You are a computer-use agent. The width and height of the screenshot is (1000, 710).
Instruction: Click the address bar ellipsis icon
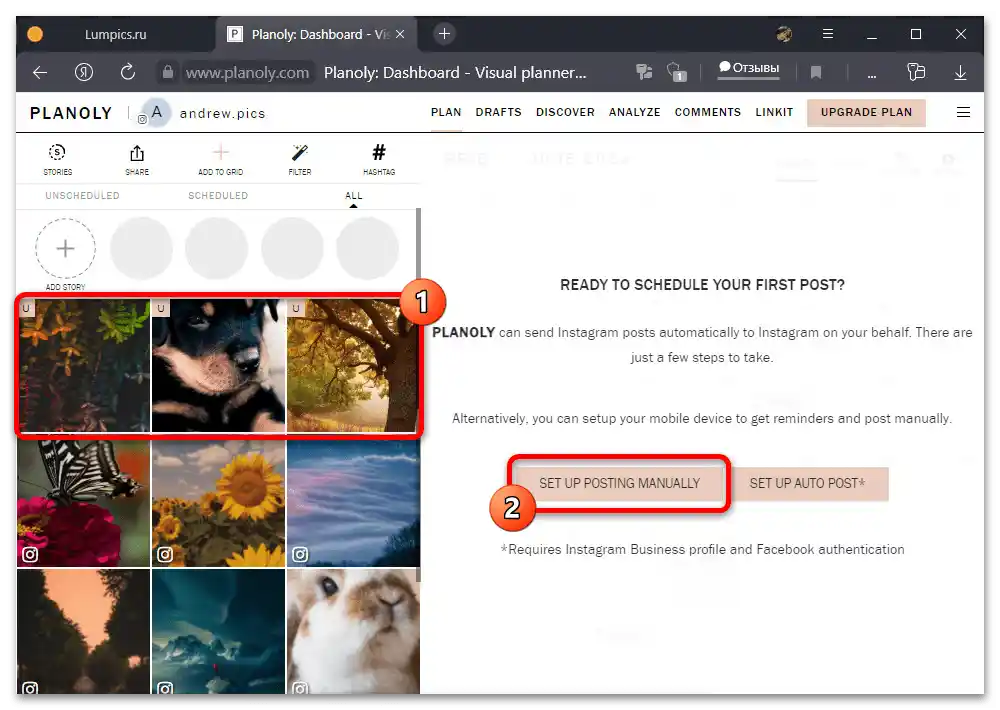872,75
